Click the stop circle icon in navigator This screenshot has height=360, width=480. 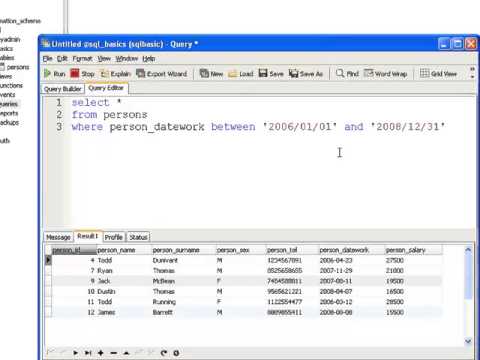point(176,353)
